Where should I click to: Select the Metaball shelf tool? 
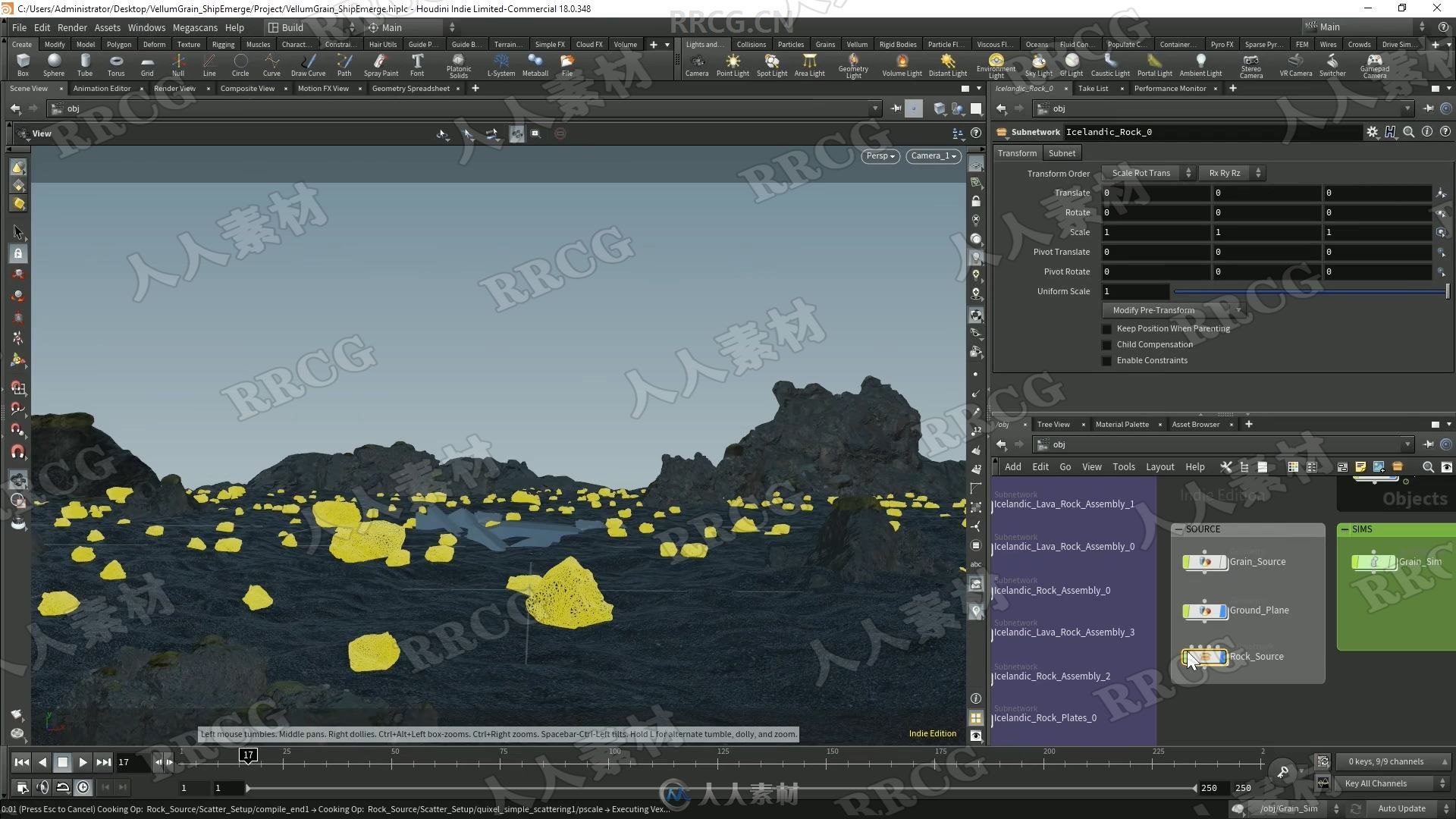coord(535,64)
